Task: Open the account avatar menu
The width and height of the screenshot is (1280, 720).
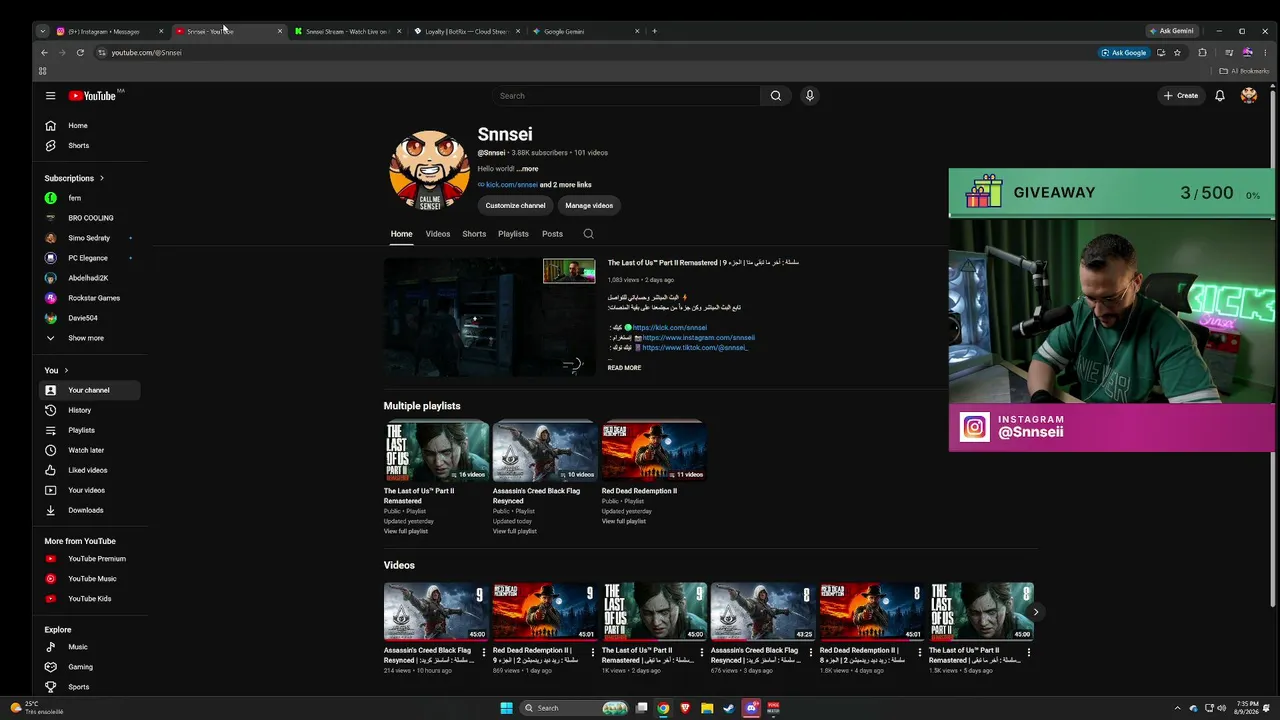Action: 1249,96
